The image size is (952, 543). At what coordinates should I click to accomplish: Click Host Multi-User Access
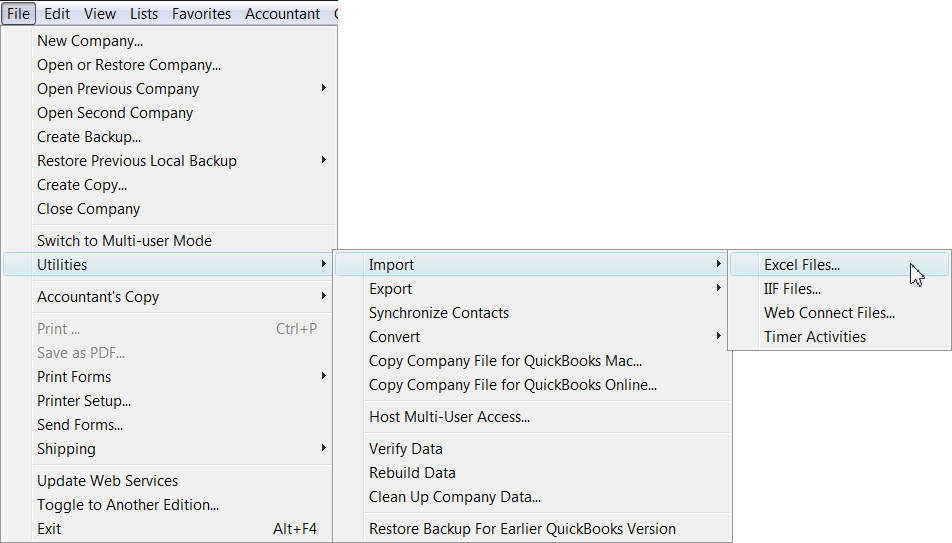point(449,417)
